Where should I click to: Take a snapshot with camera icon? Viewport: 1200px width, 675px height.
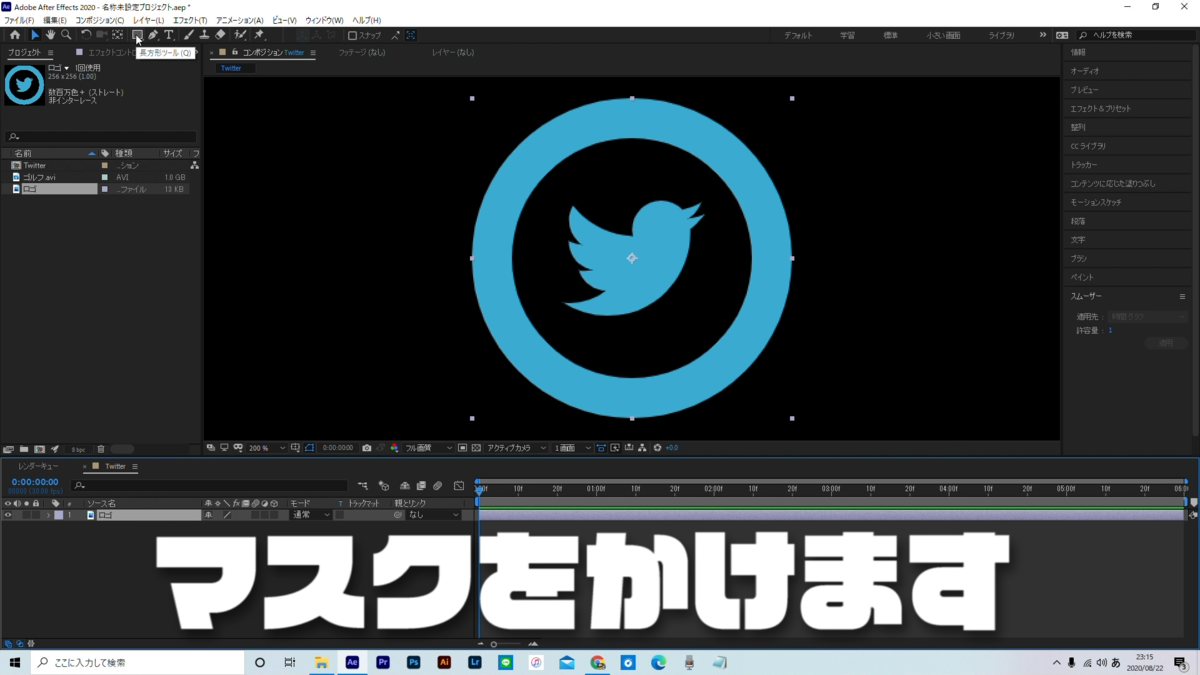367,448
